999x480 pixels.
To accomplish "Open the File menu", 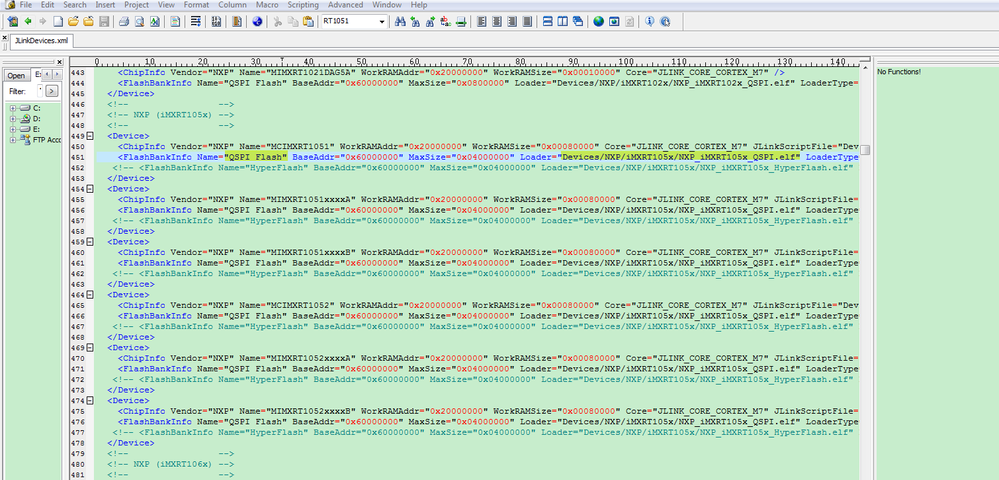I will click(25, 4).
